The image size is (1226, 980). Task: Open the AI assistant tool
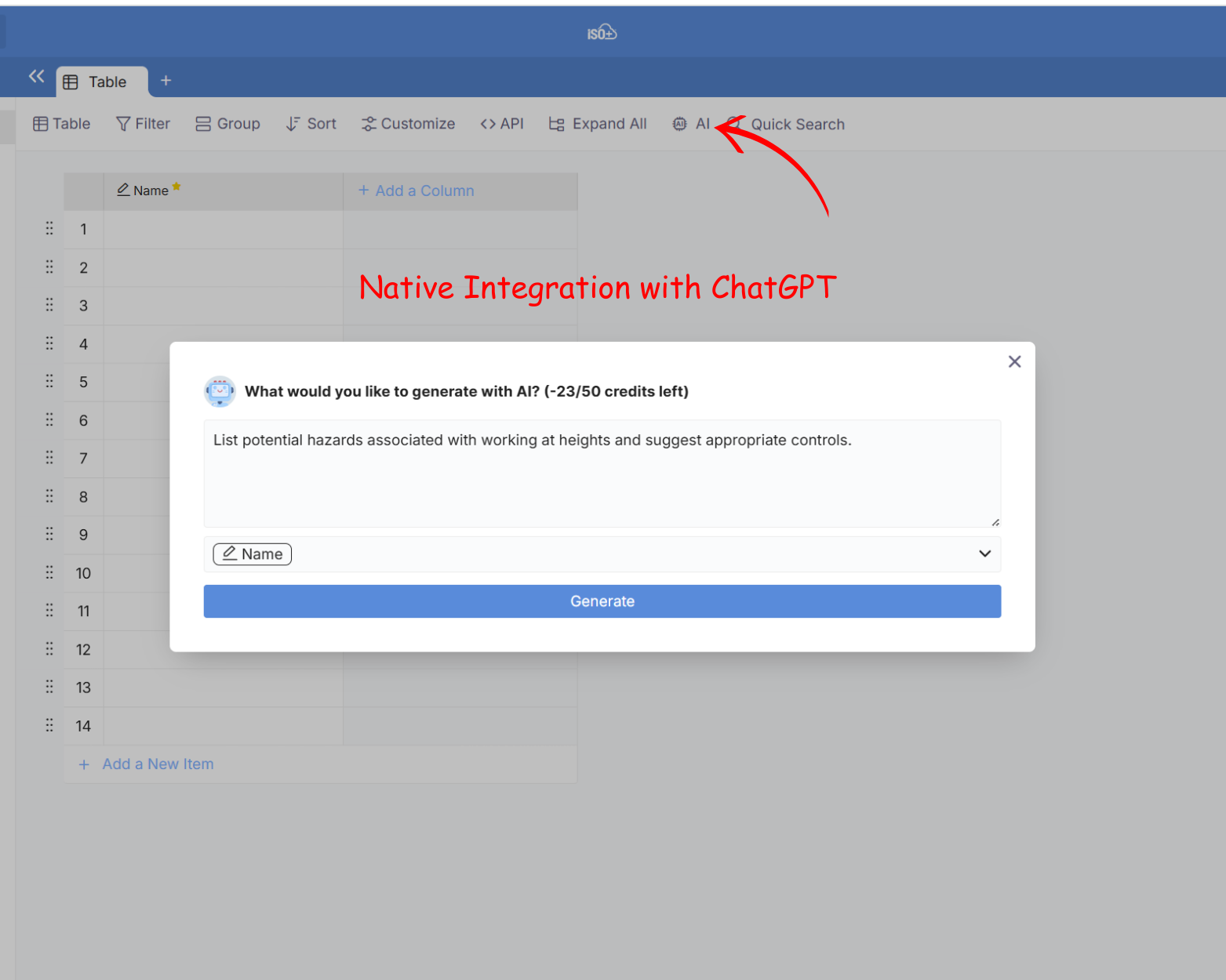click(x=691, y=124)
